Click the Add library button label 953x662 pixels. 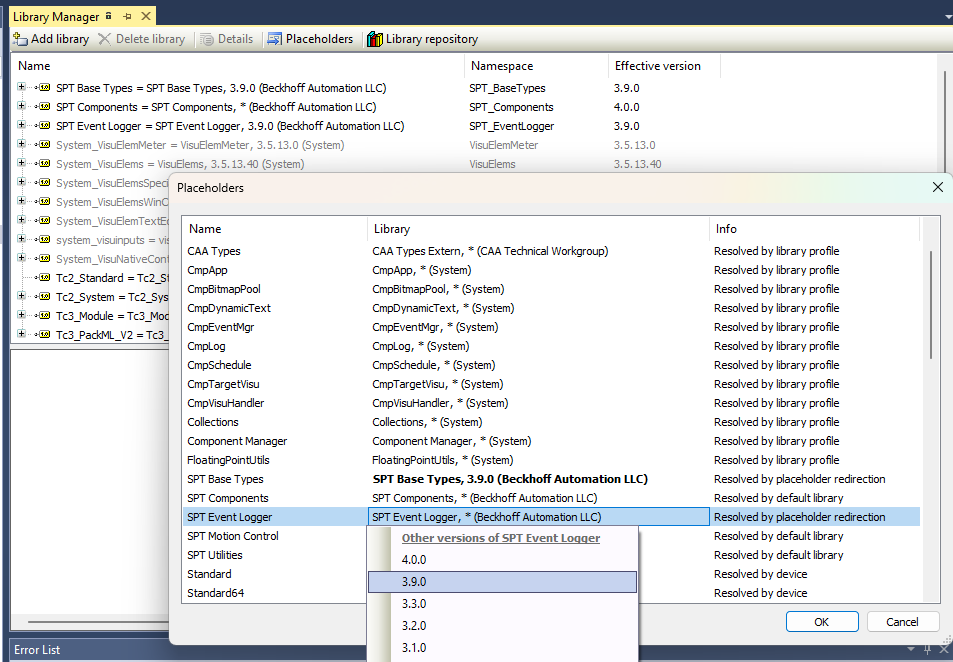(x=60, y=40)
